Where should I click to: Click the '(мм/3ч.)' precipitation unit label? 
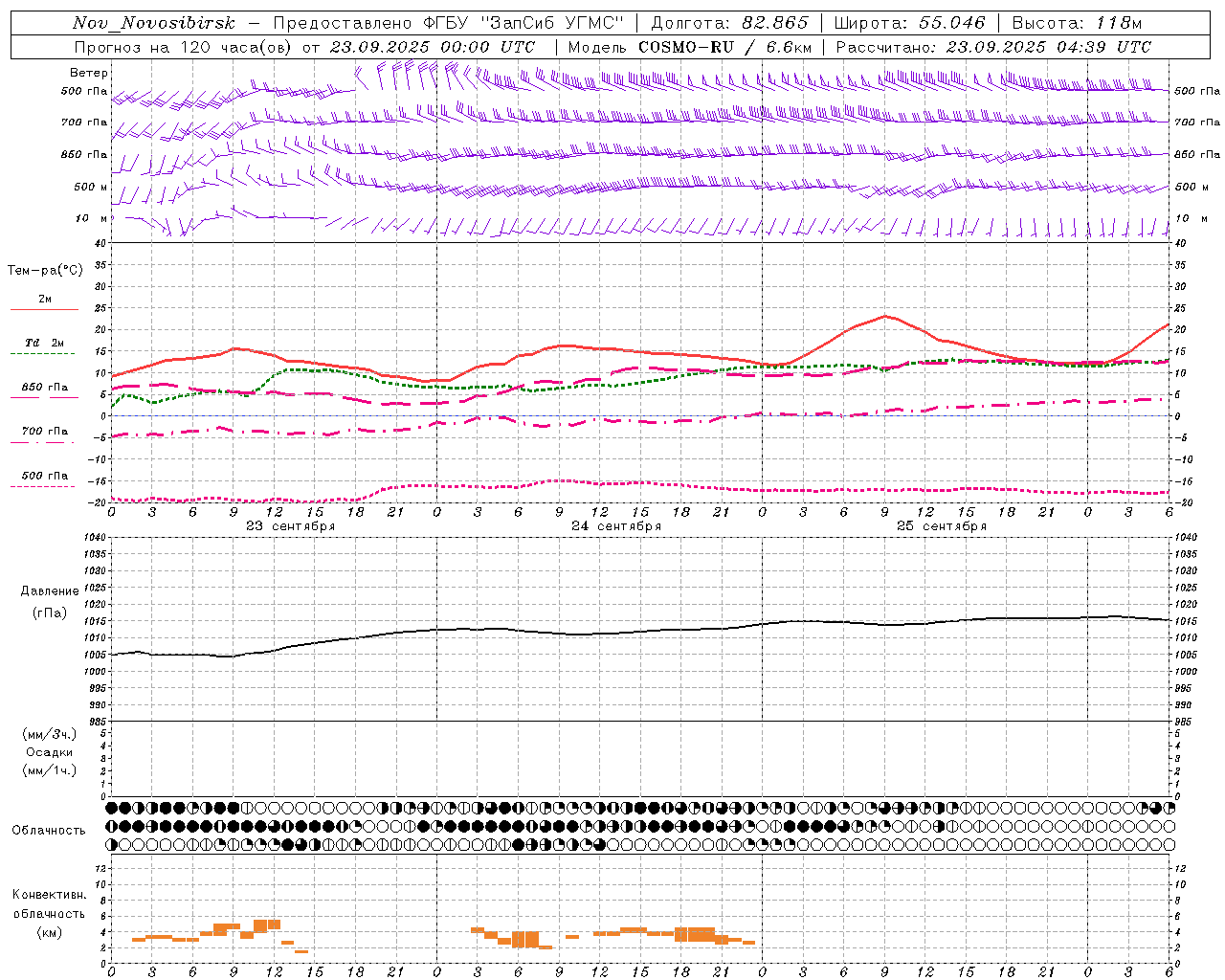click(50, 734)
